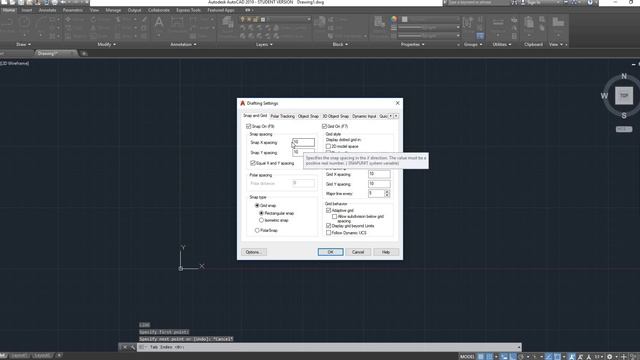The height and width of the screenshot is (360, 640).
Task: Toggle Display grid beyond Limits checkbox
Action: [x=328, y=226]
